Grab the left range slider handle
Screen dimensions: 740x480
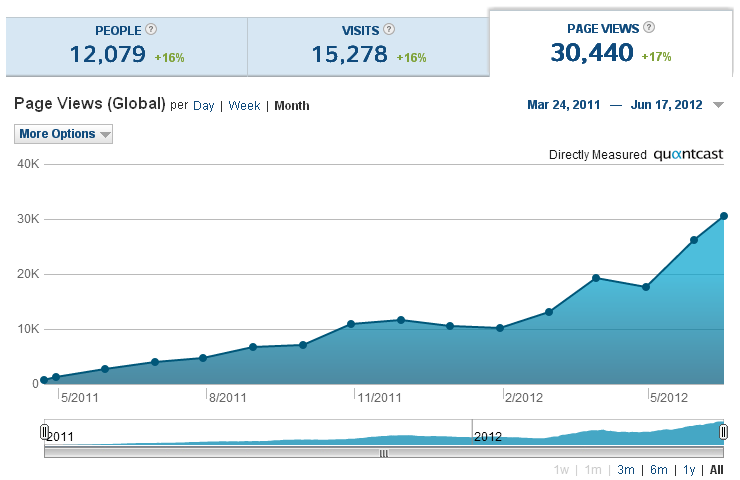pos(44,432)
